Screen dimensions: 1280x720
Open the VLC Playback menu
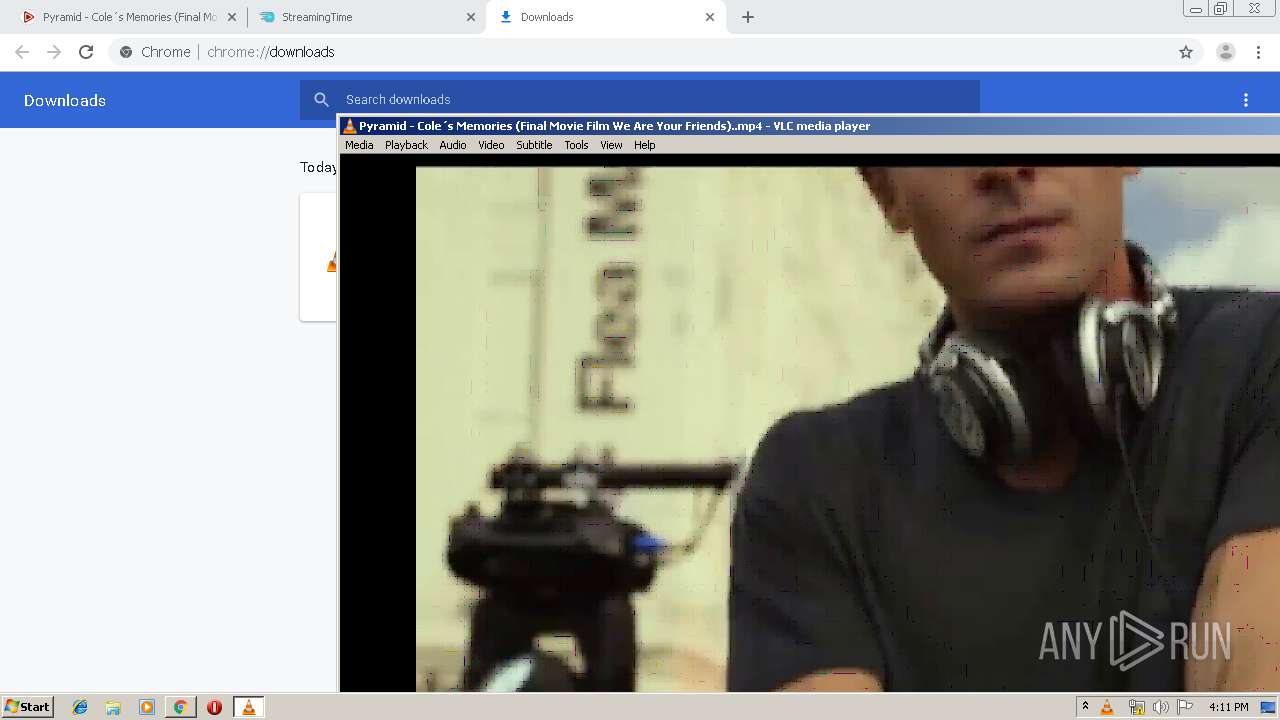click(x=406, y=145)
